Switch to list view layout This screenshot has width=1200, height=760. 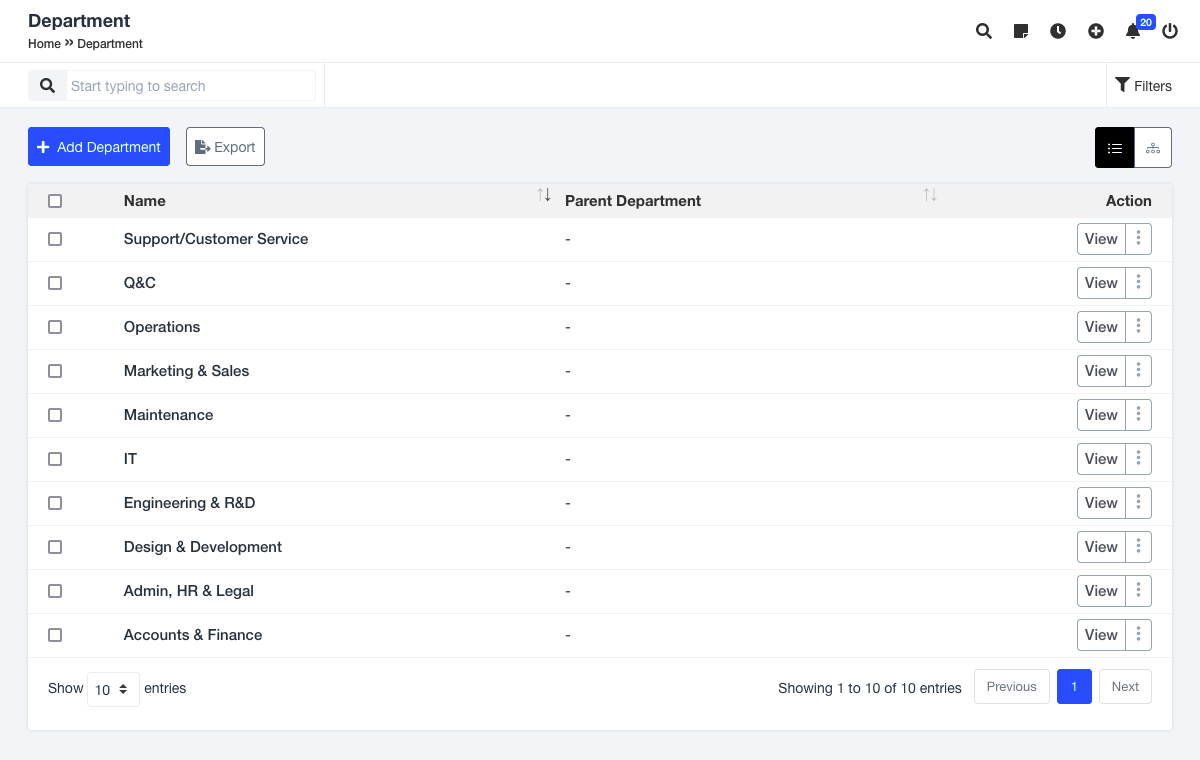point(1115,148)
